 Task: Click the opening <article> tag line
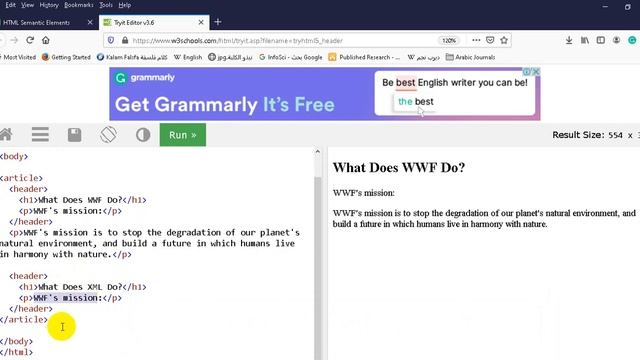(x=21, y=178)
